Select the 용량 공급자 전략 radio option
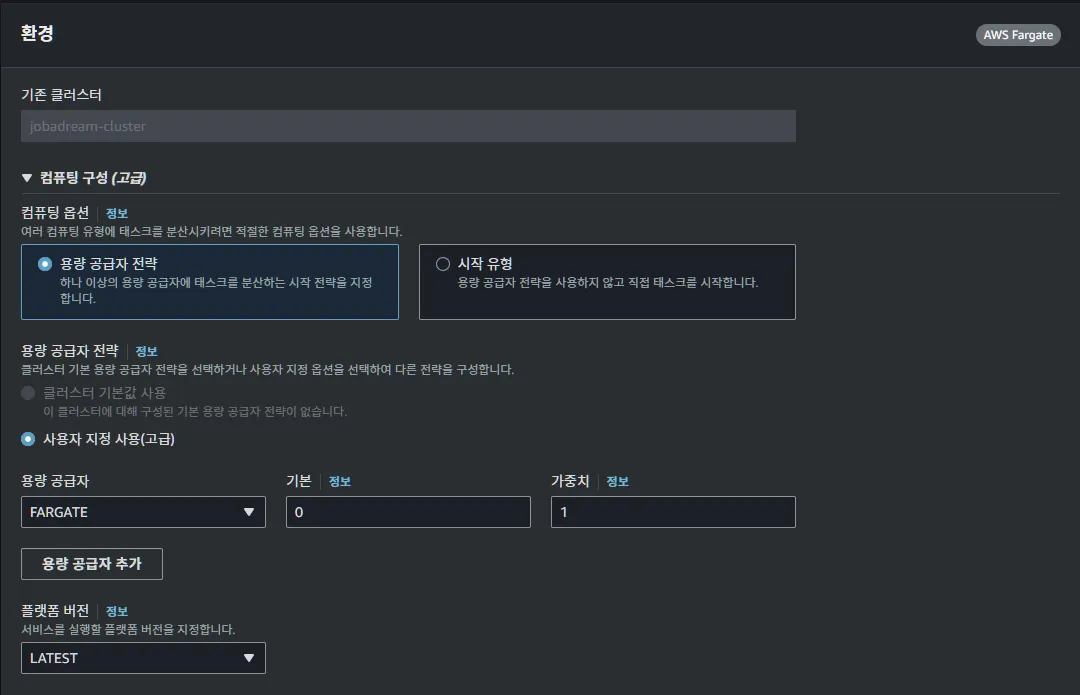Screen dimensions: 1080x695 click(x=44, y=264)
